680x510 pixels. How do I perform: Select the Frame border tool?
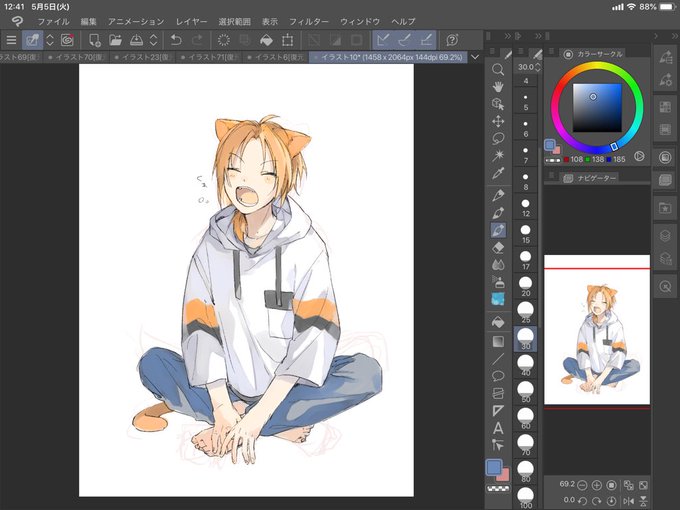(x=498, y=393)
